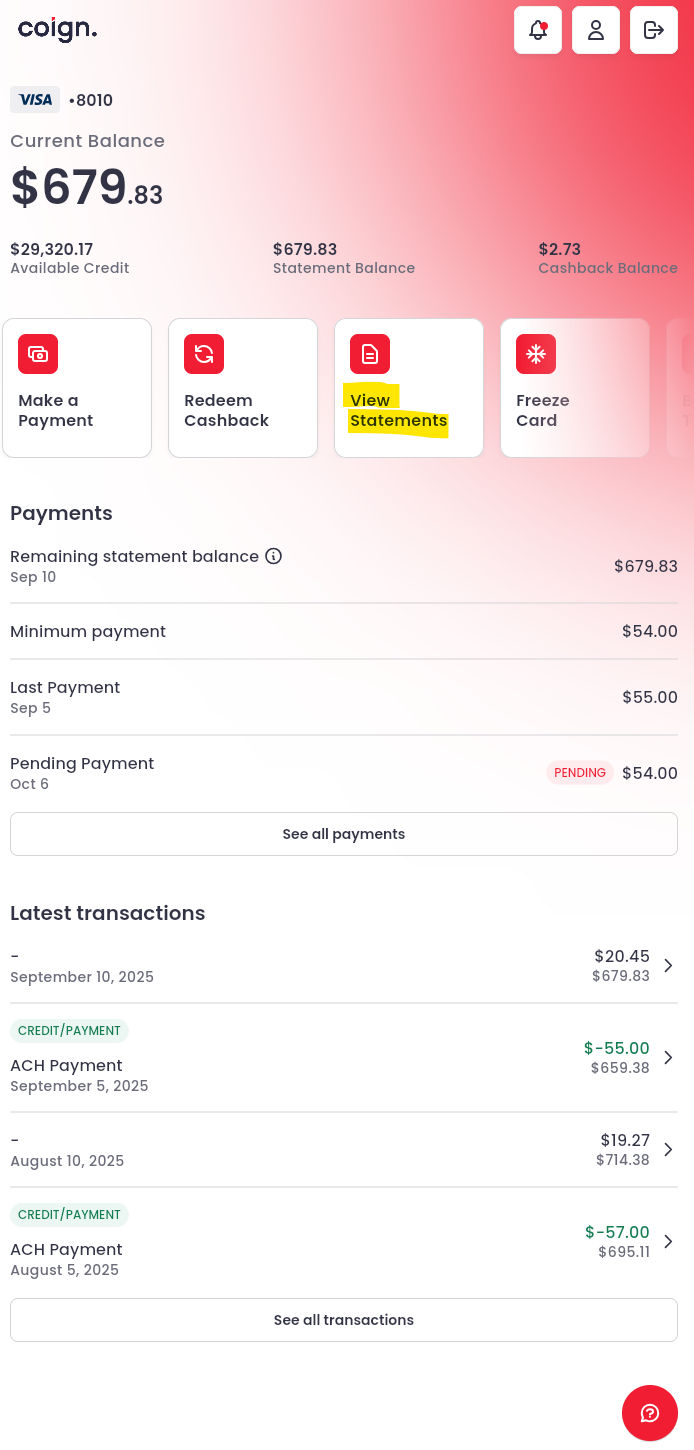Click the Freeze Card snowflake icon

[536, 354]
